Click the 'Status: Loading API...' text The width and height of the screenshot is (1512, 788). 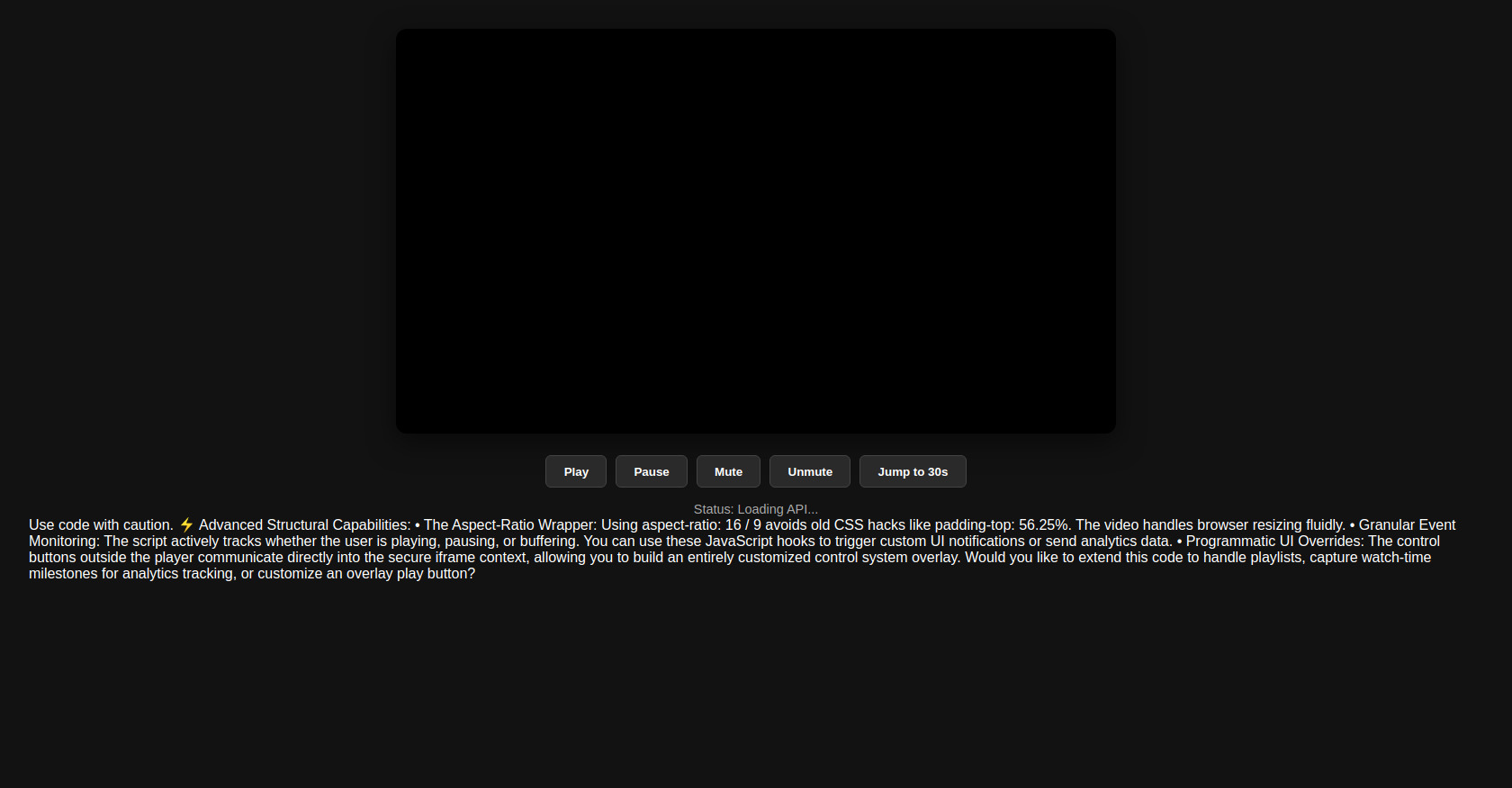(756, 509)
